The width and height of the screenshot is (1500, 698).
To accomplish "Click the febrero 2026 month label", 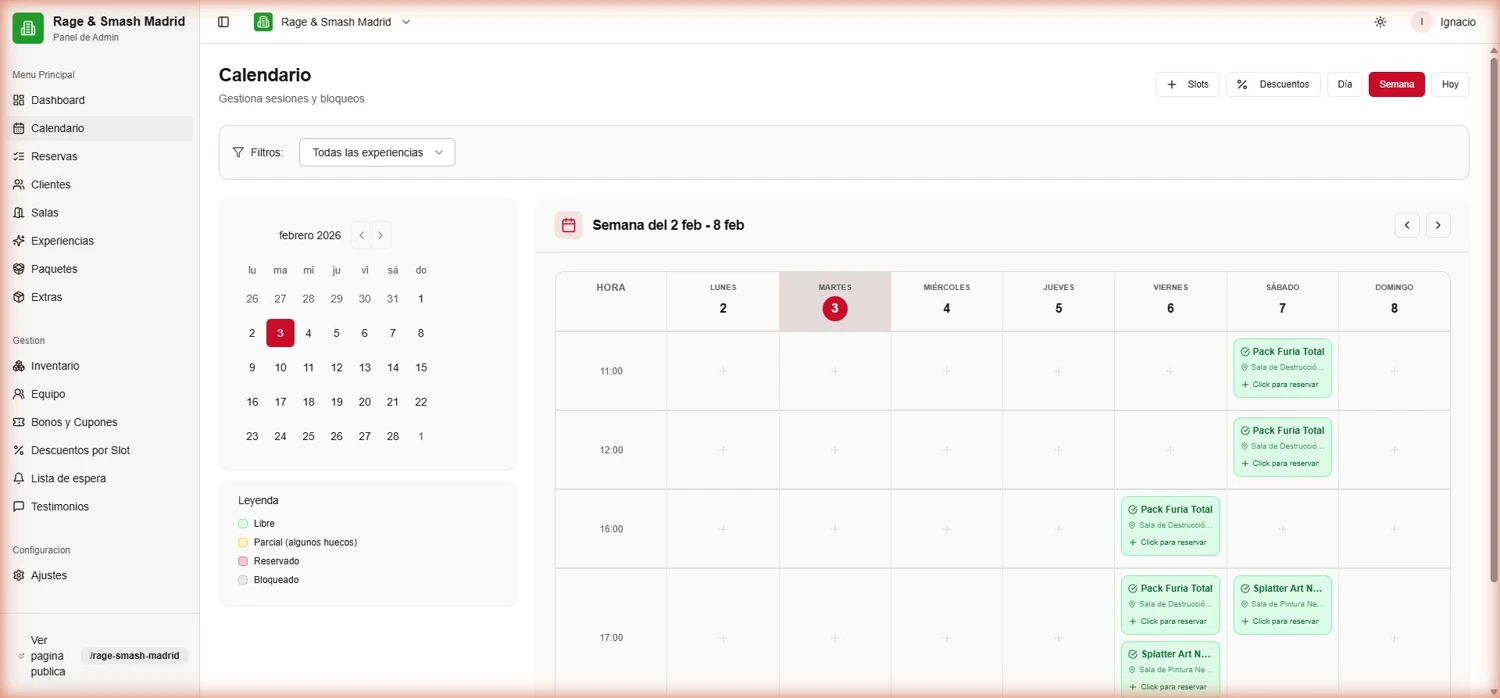I will [310, 236].
